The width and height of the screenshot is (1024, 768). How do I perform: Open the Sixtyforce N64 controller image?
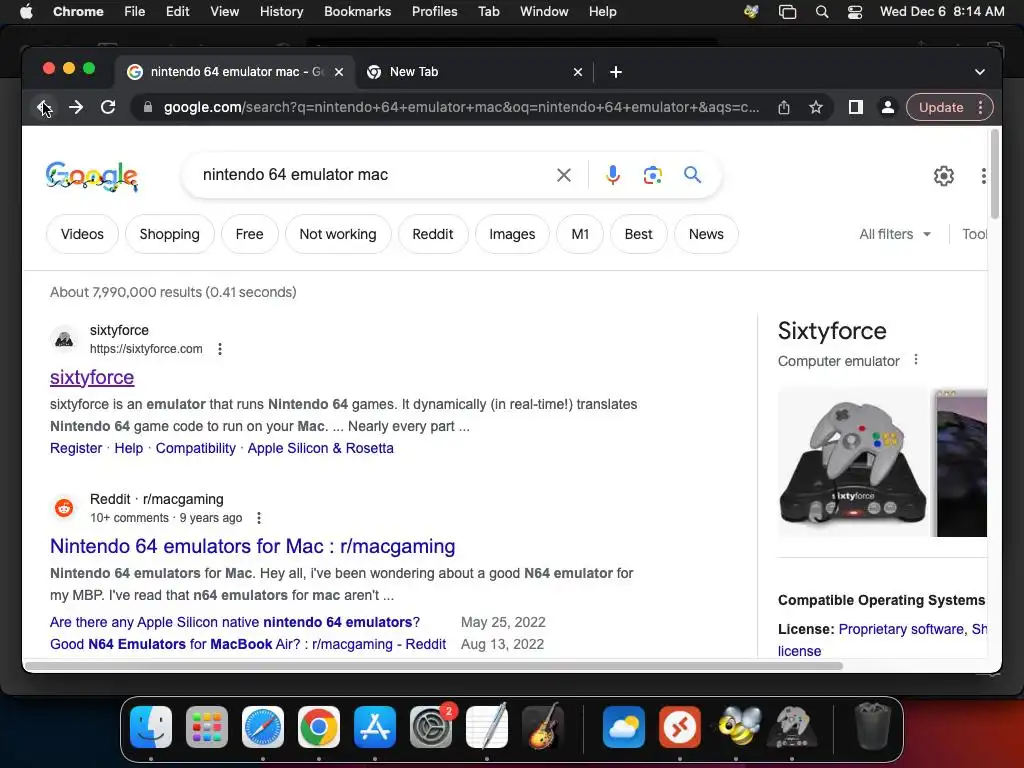pyautogui.click(x=852, y=462)
